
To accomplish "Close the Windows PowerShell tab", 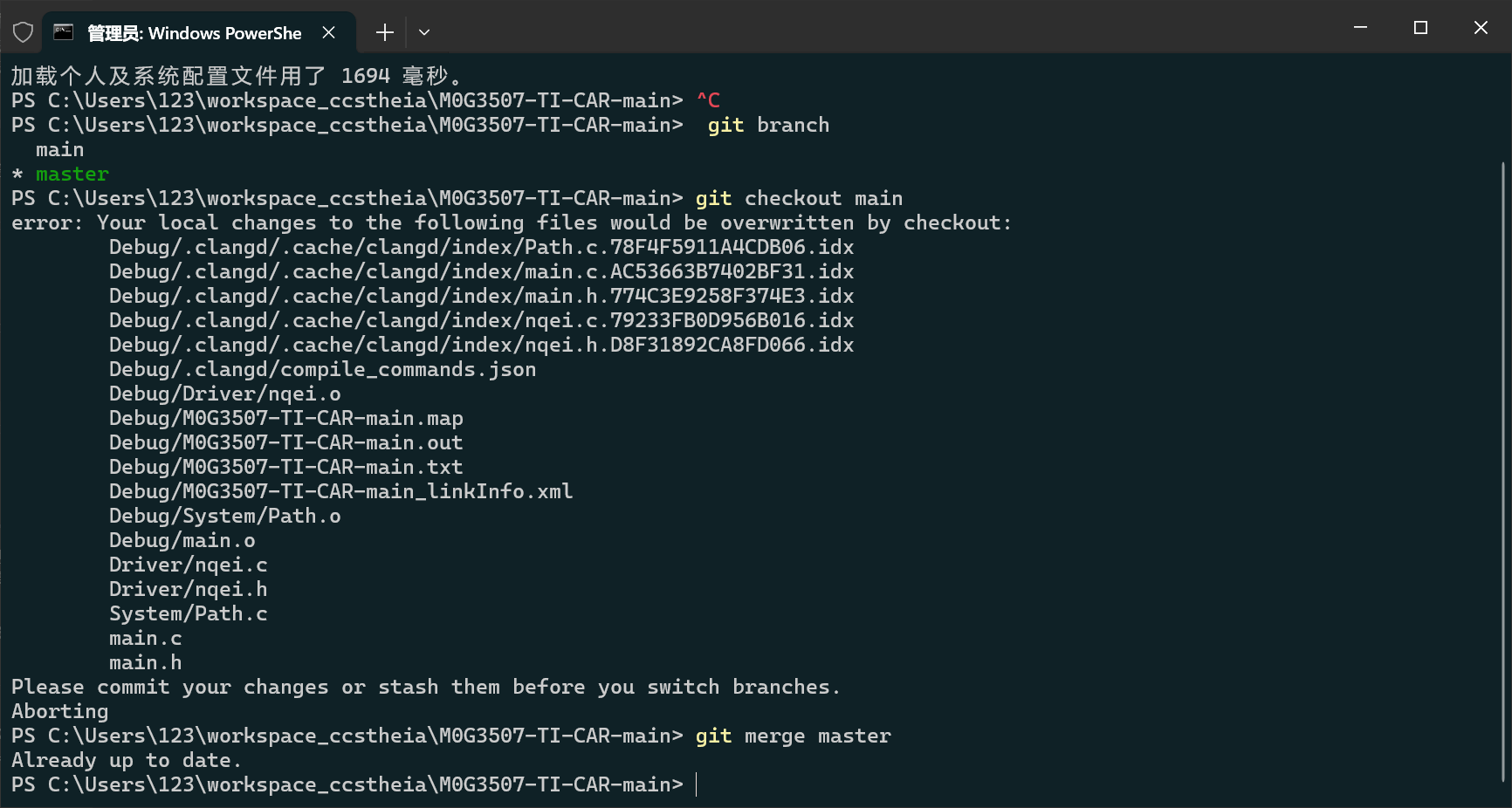I will tap(329, 33).
